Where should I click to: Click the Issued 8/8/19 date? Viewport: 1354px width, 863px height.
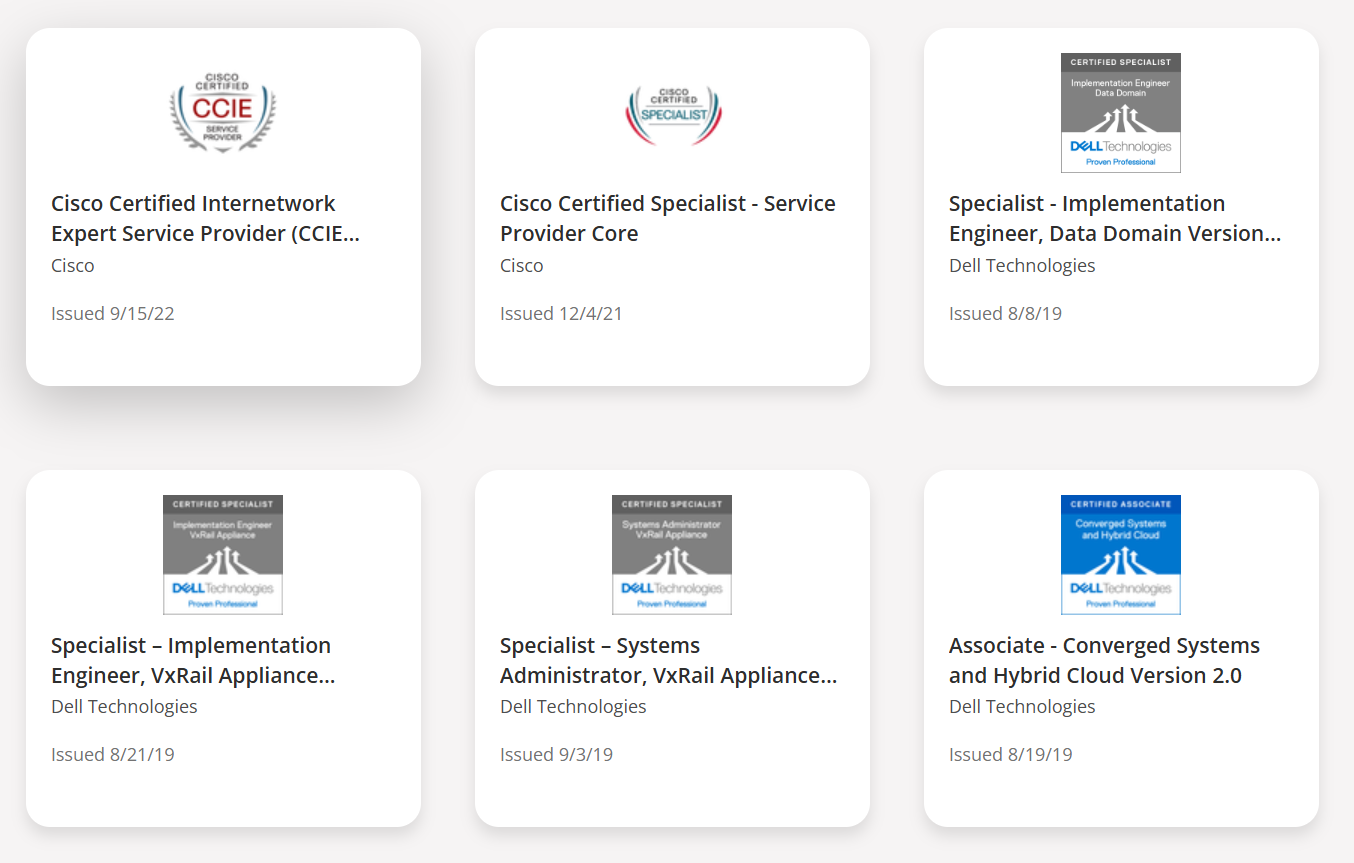(x=1005, y=314)
